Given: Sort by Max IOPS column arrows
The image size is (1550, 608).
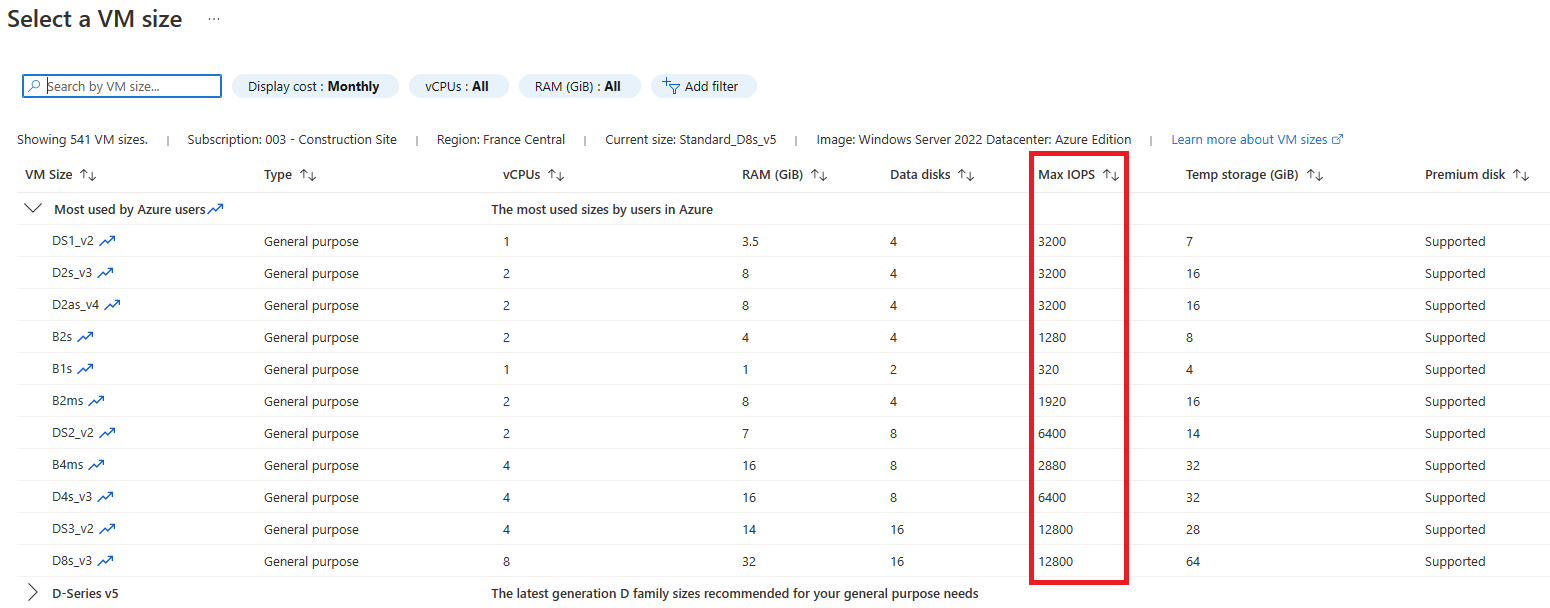Looking at the screenshot, I should tap(1111, 175).
